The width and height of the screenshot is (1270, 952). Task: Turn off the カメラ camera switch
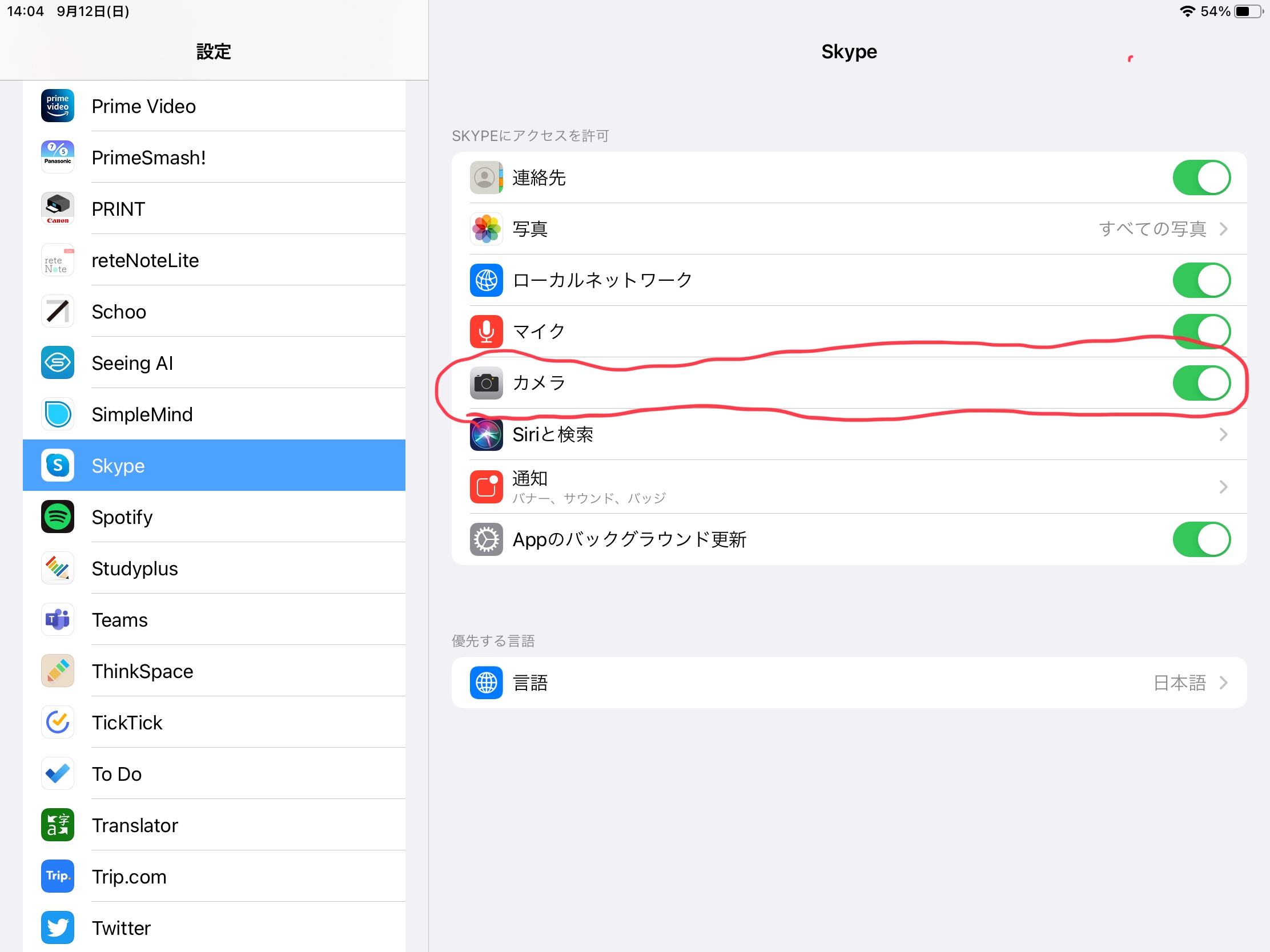1201,383
